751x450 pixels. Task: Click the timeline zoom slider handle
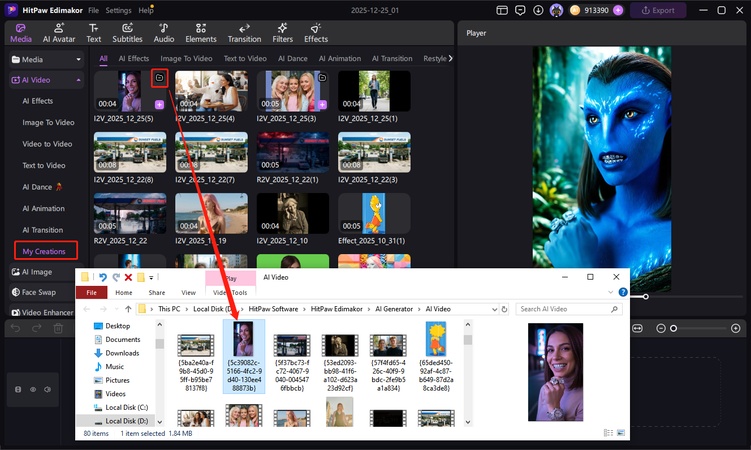click(x=673, y=328)
